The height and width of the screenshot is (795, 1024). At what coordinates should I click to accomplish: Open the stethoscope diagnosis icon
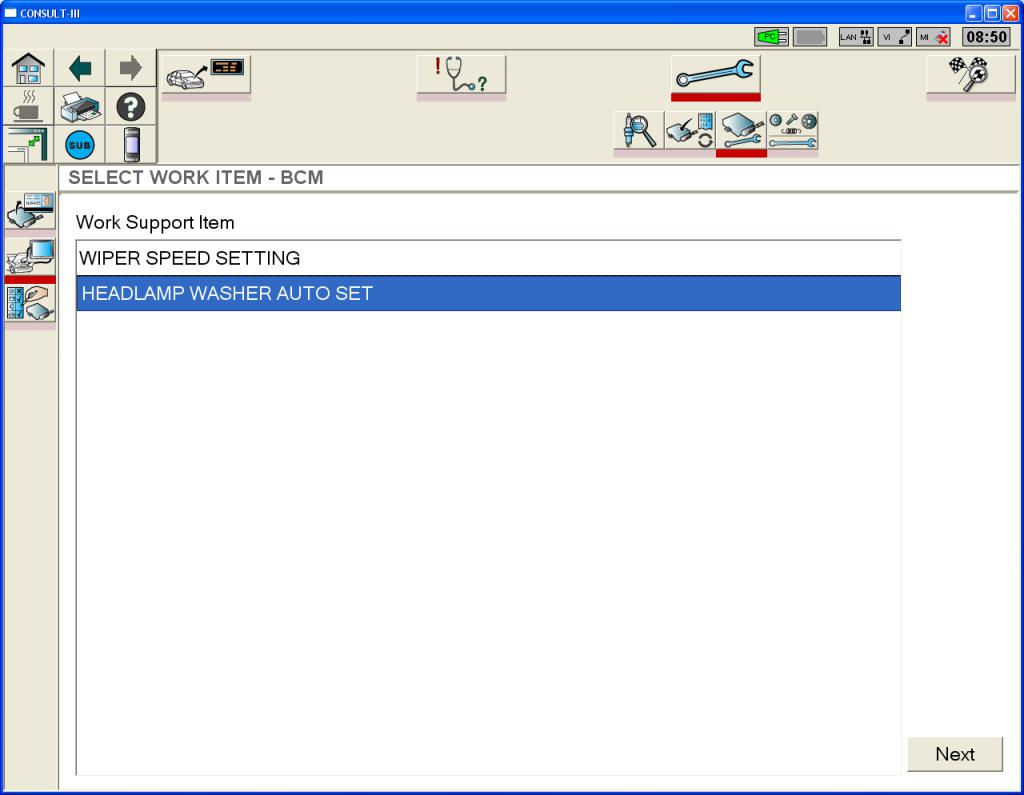pyautogui.click(x=461, y=74)
